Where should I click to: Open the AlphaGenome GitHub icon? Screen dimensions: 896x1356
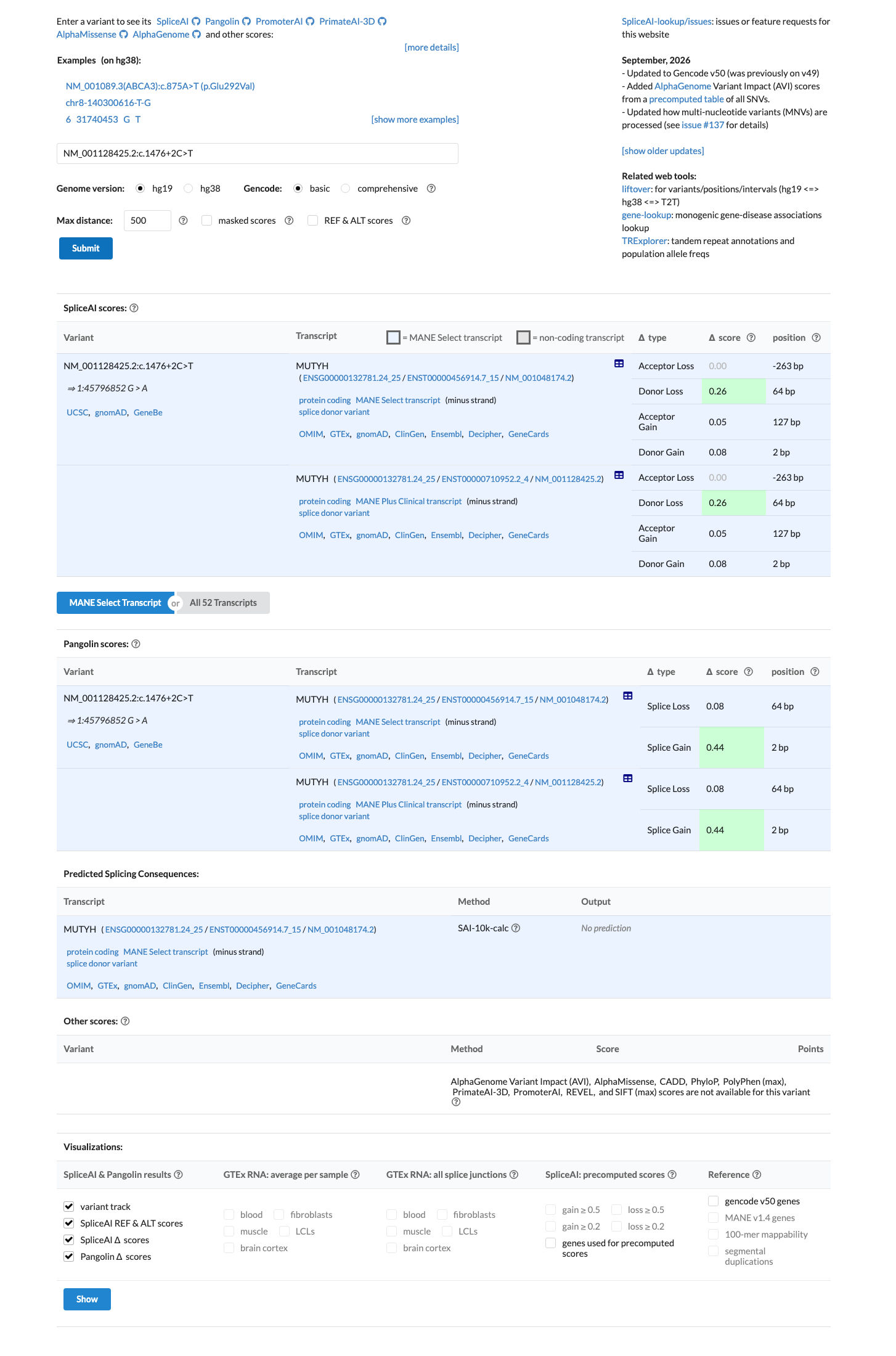pyautogui.click(x=197, y=35)
